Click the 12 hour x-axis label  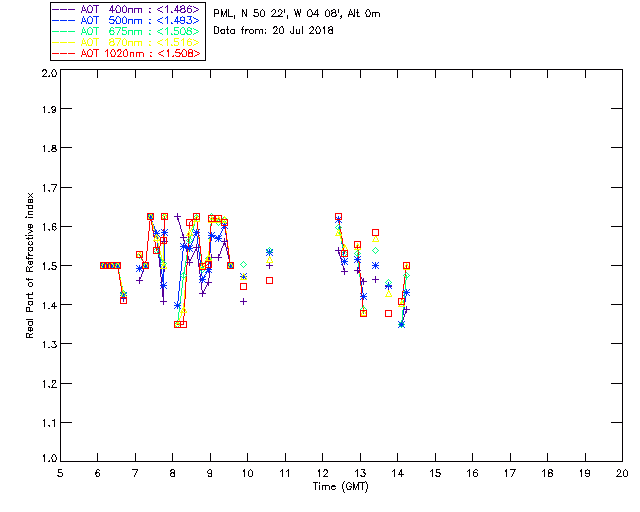[x=322, y=473]
